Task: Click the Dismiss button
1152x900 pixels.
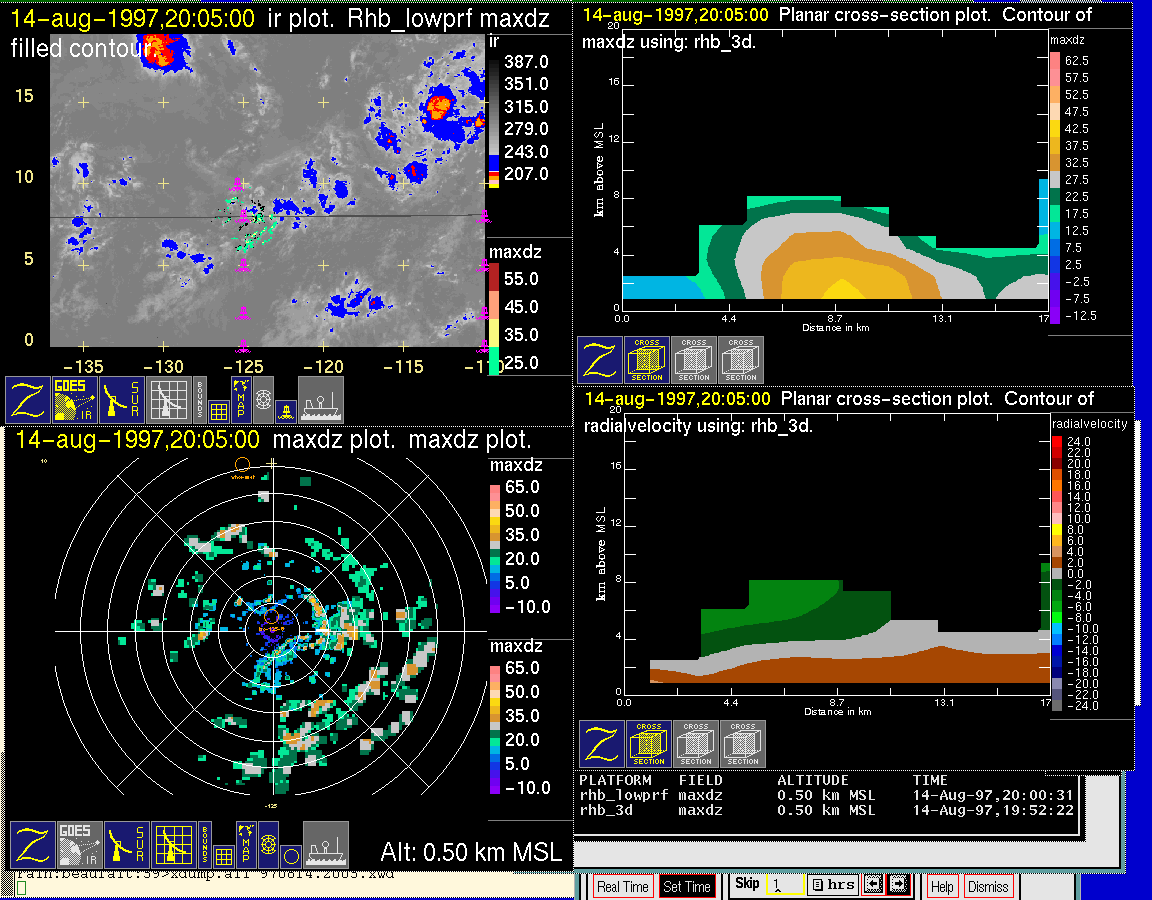Action: tap(988, 887)
